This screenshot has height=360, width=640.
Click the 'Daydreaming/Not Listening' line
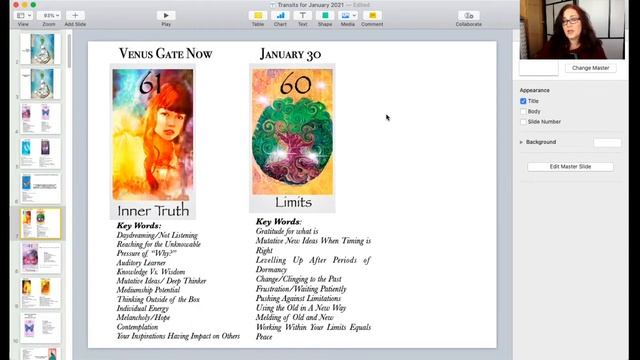(x=157, y=236)
